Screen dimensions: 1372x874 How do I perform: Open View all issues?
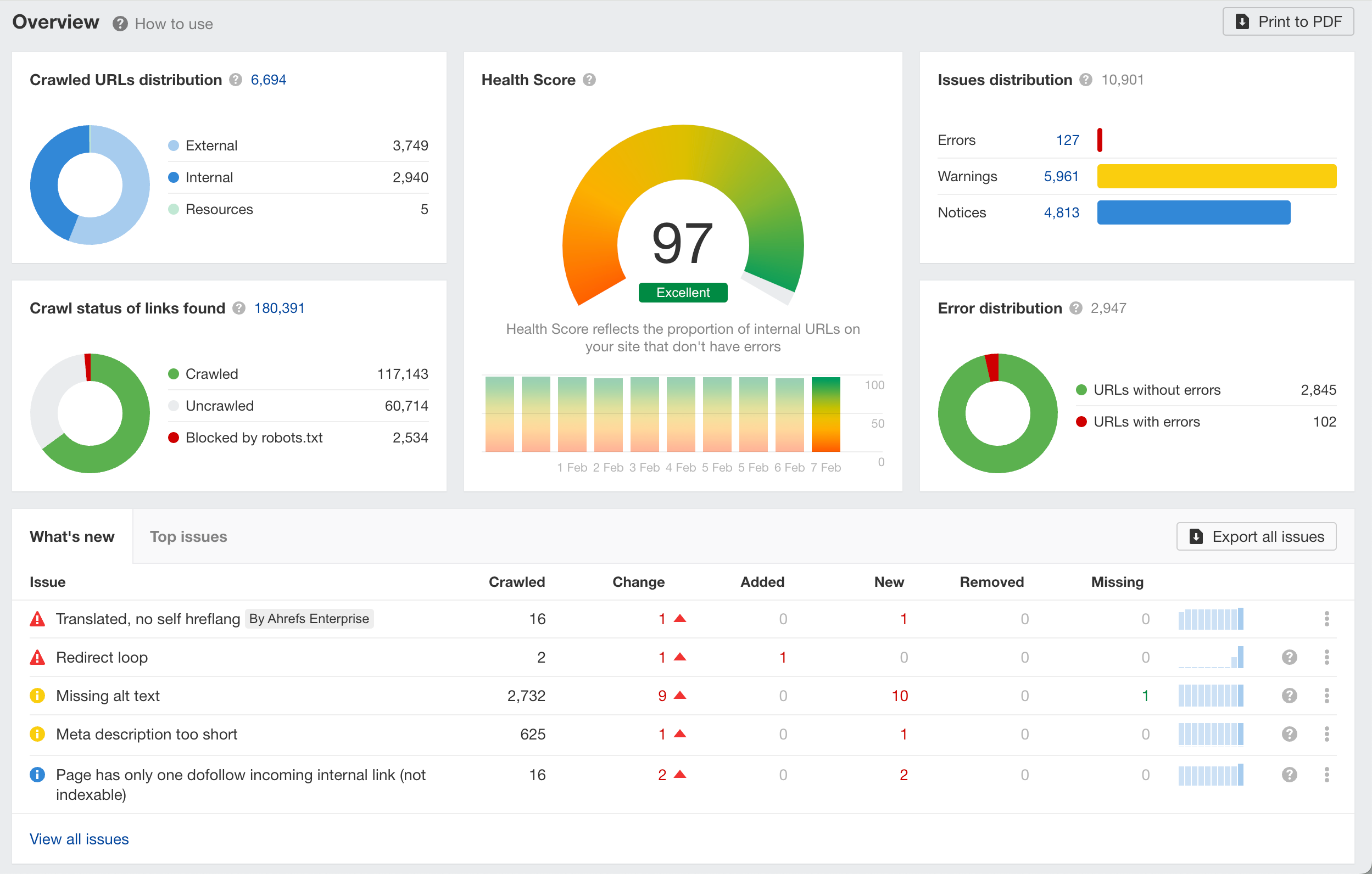click(x=79, y=839)
